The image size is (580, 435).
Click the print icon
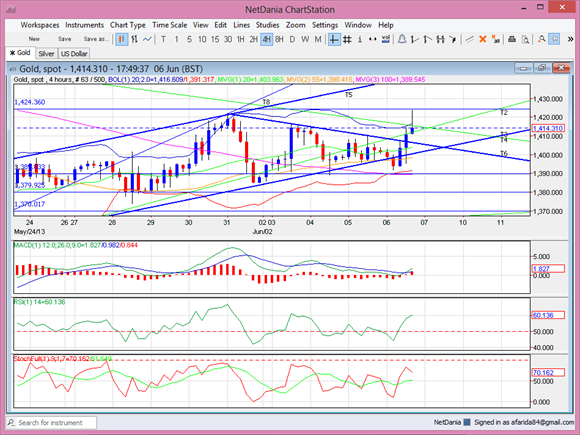click(512, 39)
